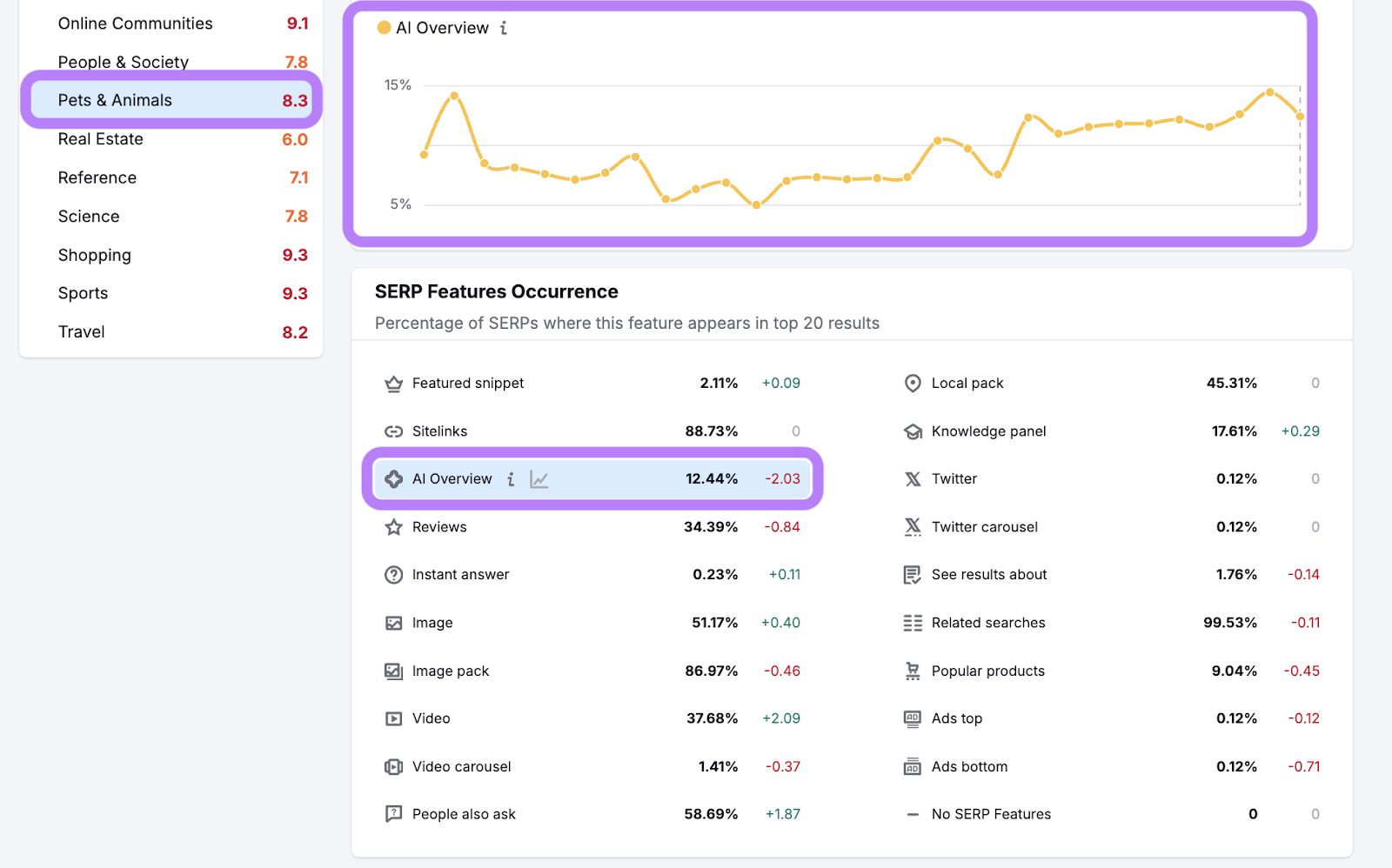
Task: Click info icon beside chart AI Overview title
Action: coord(504,28)
